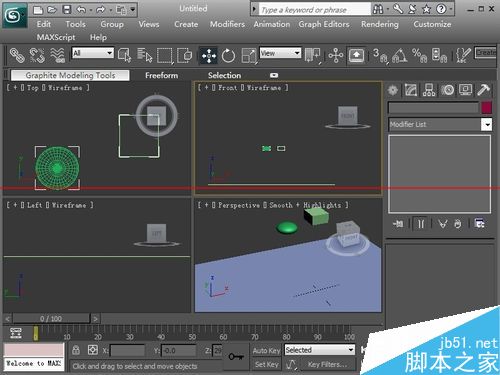
Task: Select the Bind to Space Warp tool
Action: click(57, 55)
